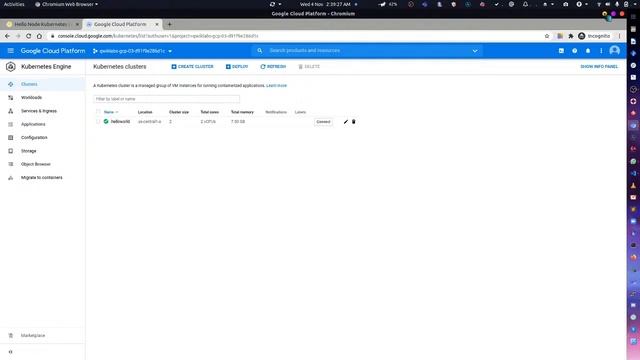This screenshot has width=640, height=360.
Task: Click the Total memory column header
Action: [242, 112]
